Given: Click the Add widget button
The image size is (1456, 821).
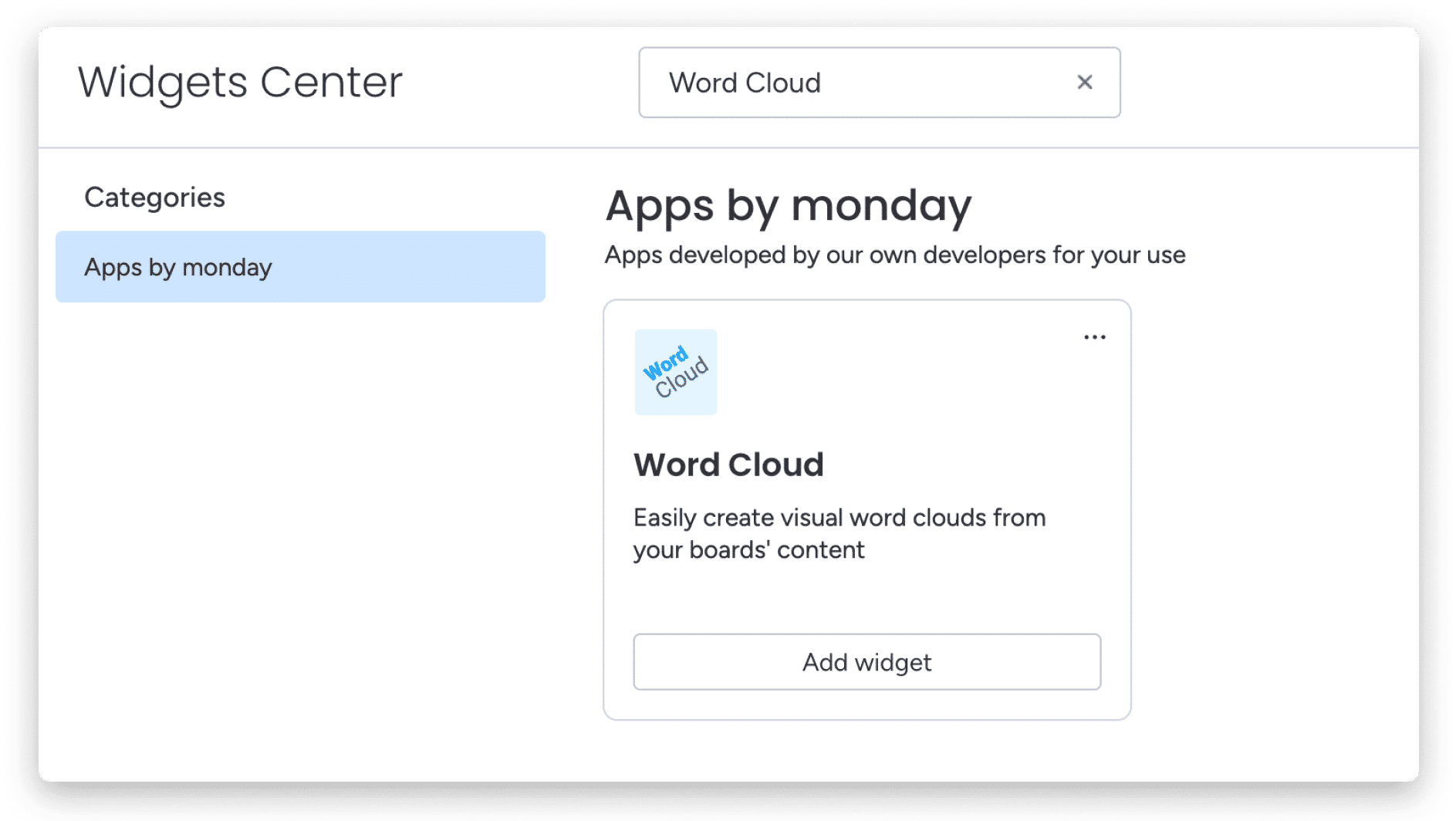Looking at the screenshot, I should (x=867, y=662).
